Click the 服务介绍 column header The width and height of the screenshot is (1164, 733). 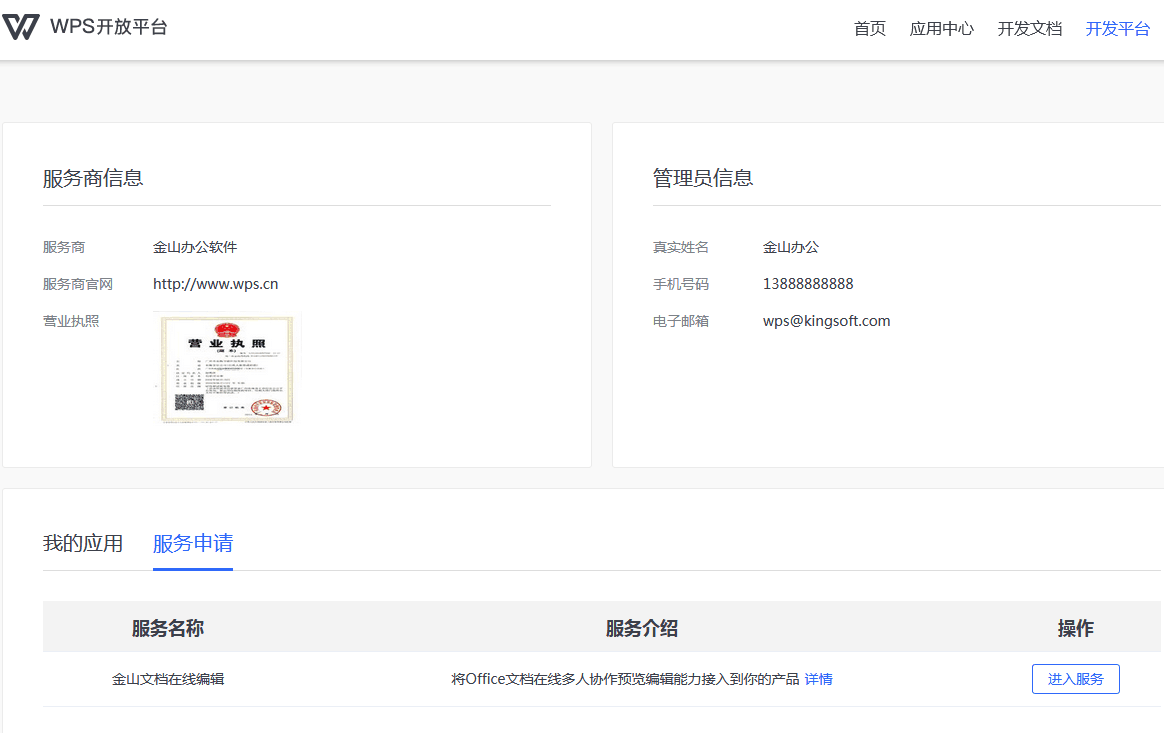[641, 628]
